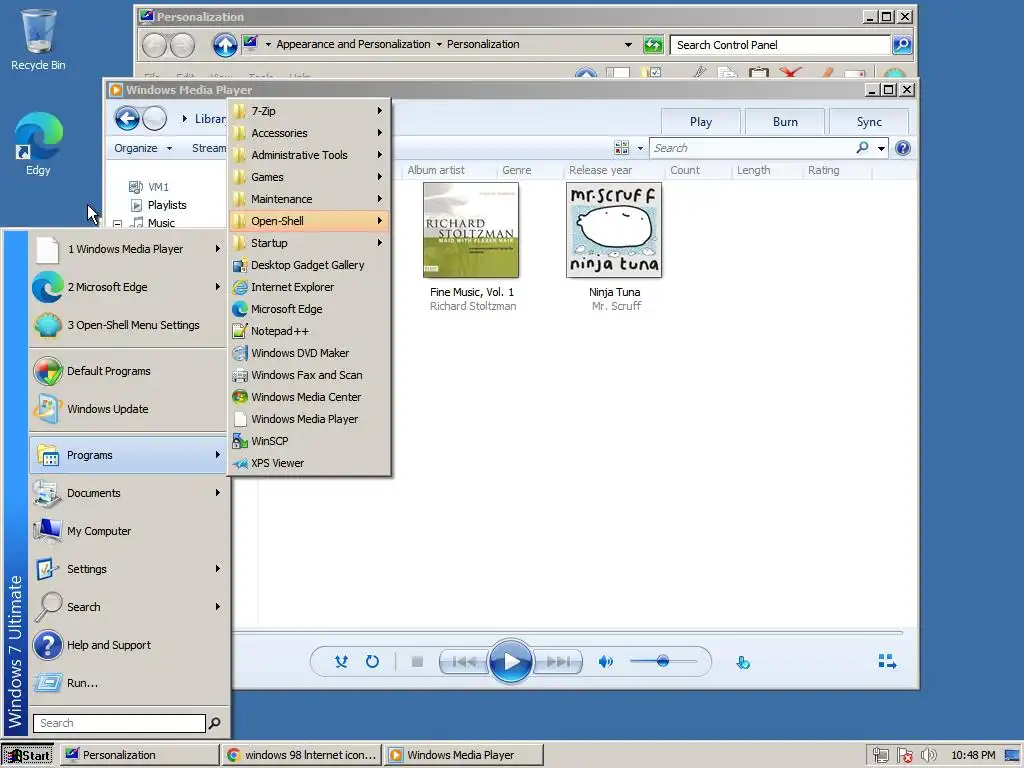Adjust the Media Player volume slider

(x=663, y=662)
